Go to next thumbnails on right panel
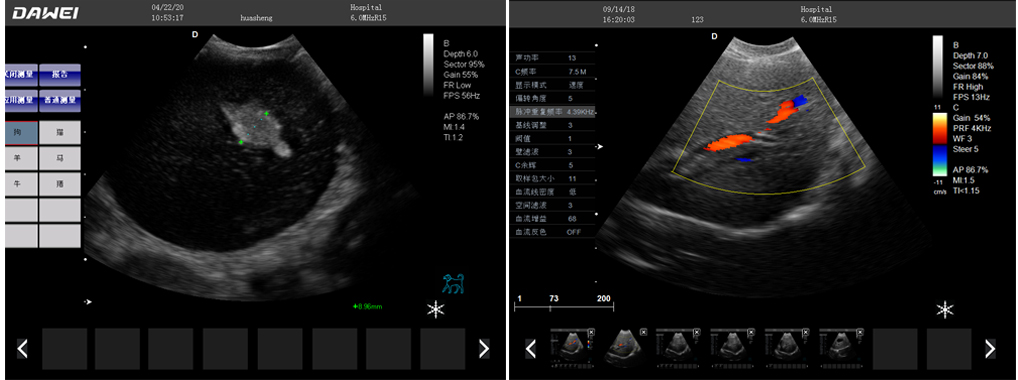 [x=990, y=349]
